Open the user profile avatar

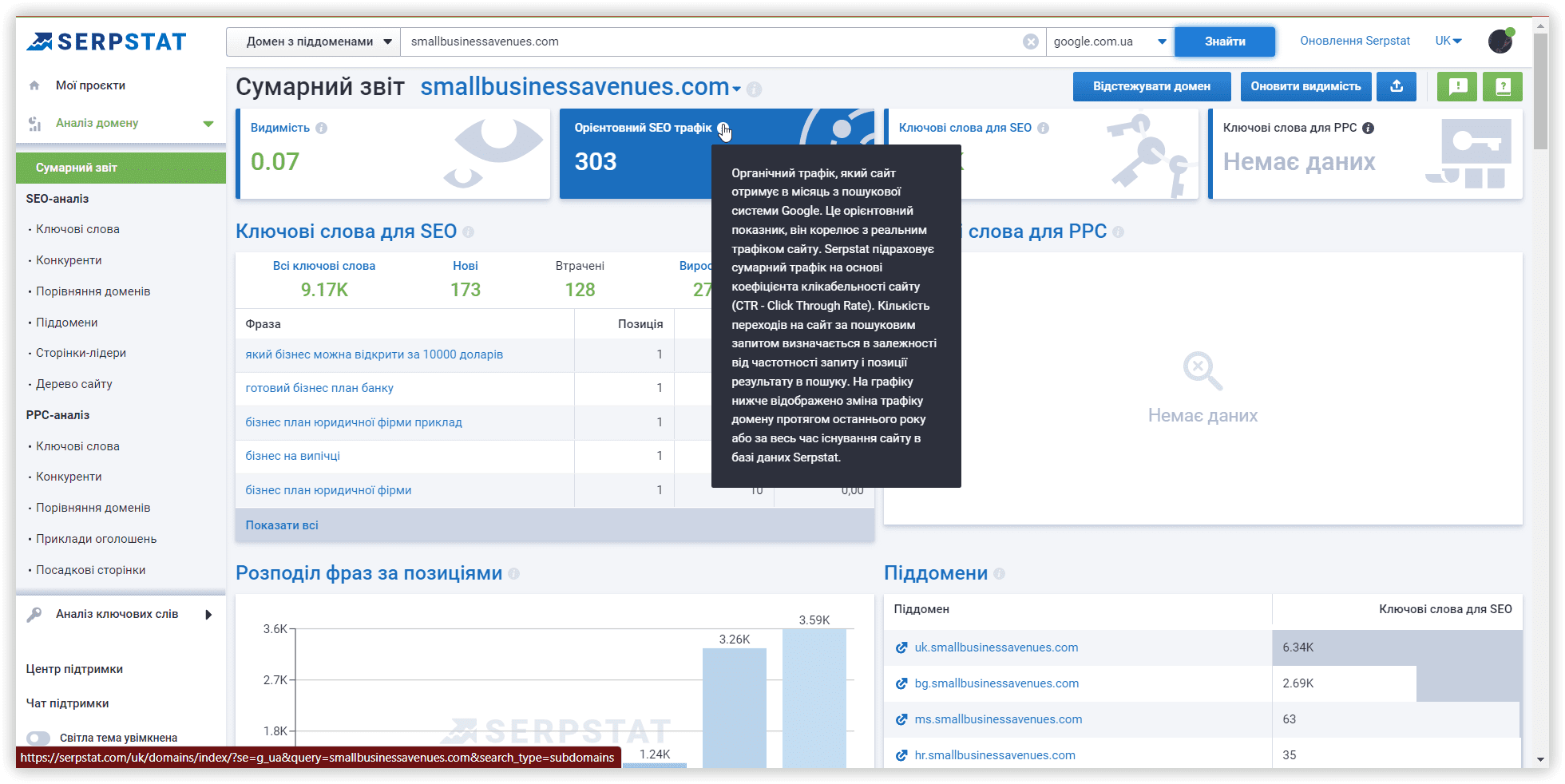coord(1500,42)
